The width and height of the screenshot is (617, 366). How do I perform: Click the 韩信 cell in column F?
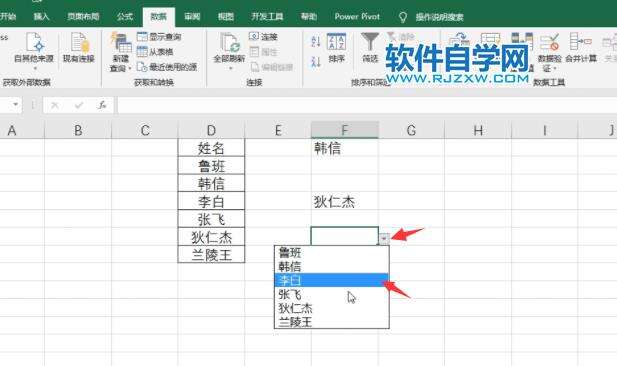pyautogui.click(x=345, y=148)
